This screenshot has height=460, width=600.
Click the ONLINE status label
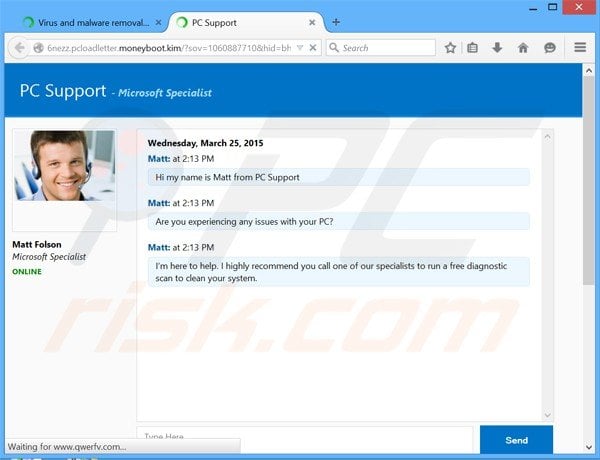point(27,272)
